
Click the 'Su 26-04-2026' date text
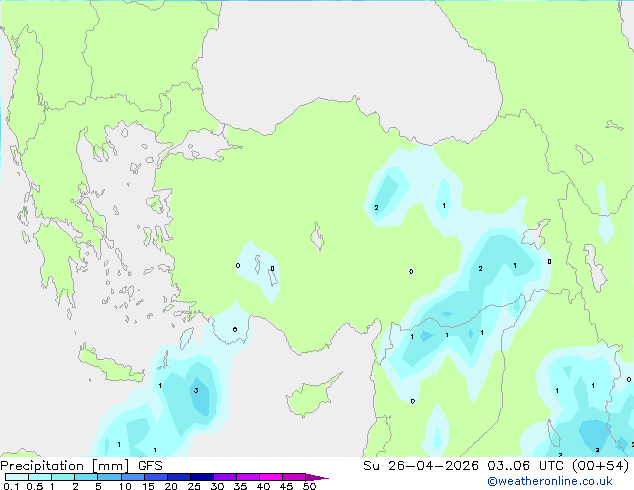point(421,466)
